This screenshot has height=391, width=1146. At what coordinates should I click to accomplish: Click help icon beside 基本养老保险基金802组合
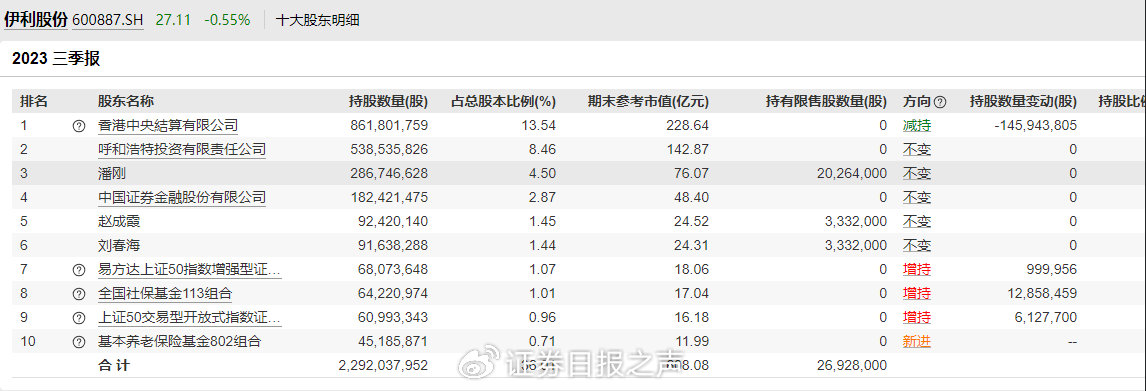[79, 341]
